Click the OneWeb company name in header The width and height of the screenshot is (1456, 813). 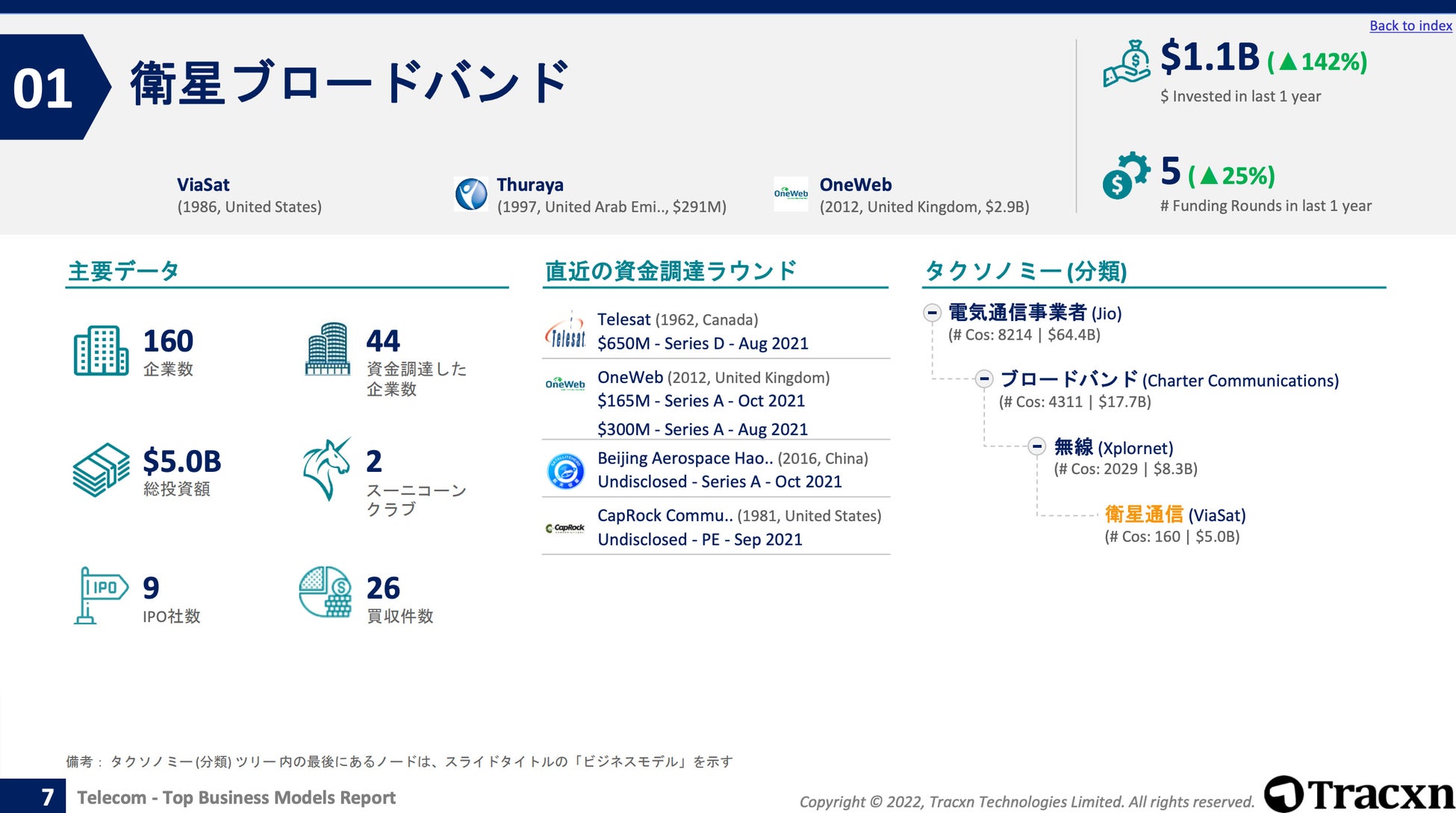click(855, 184)
